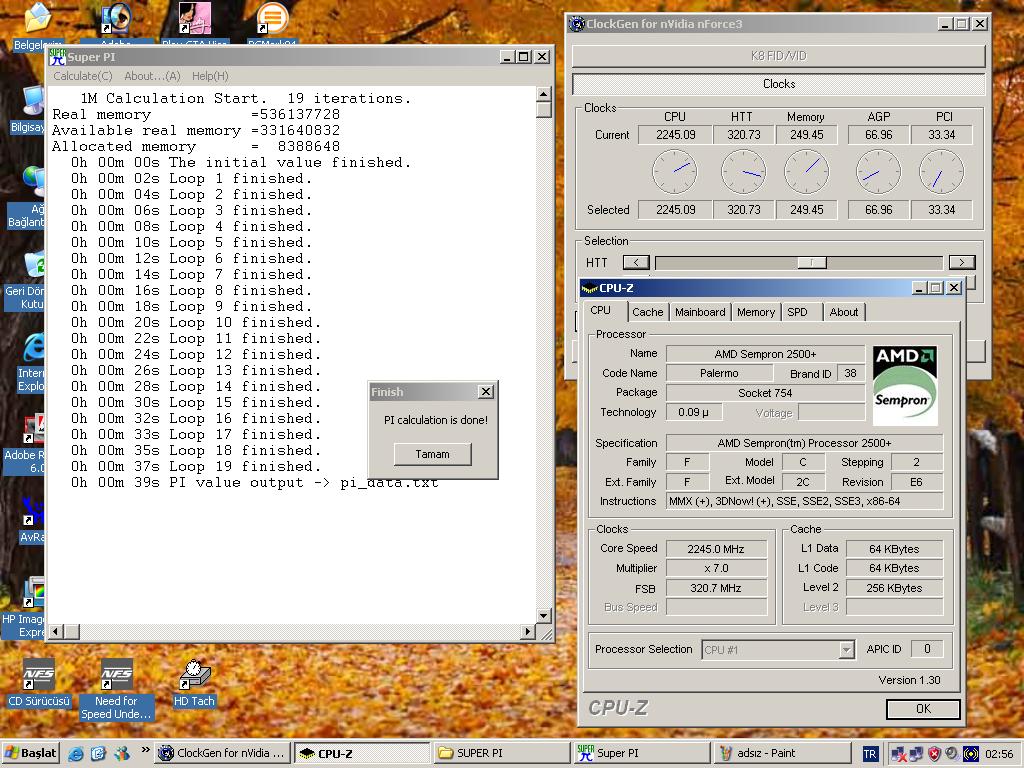
Task: Open the Başlat start menu
Action: pos(31,753)
